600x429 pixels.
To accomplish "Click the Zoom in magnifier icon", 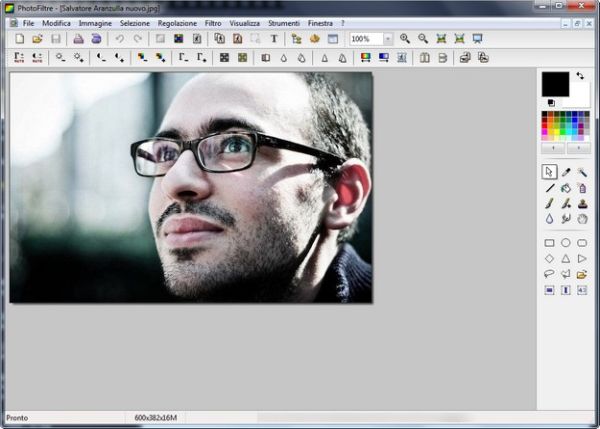I will coord(405,39).
